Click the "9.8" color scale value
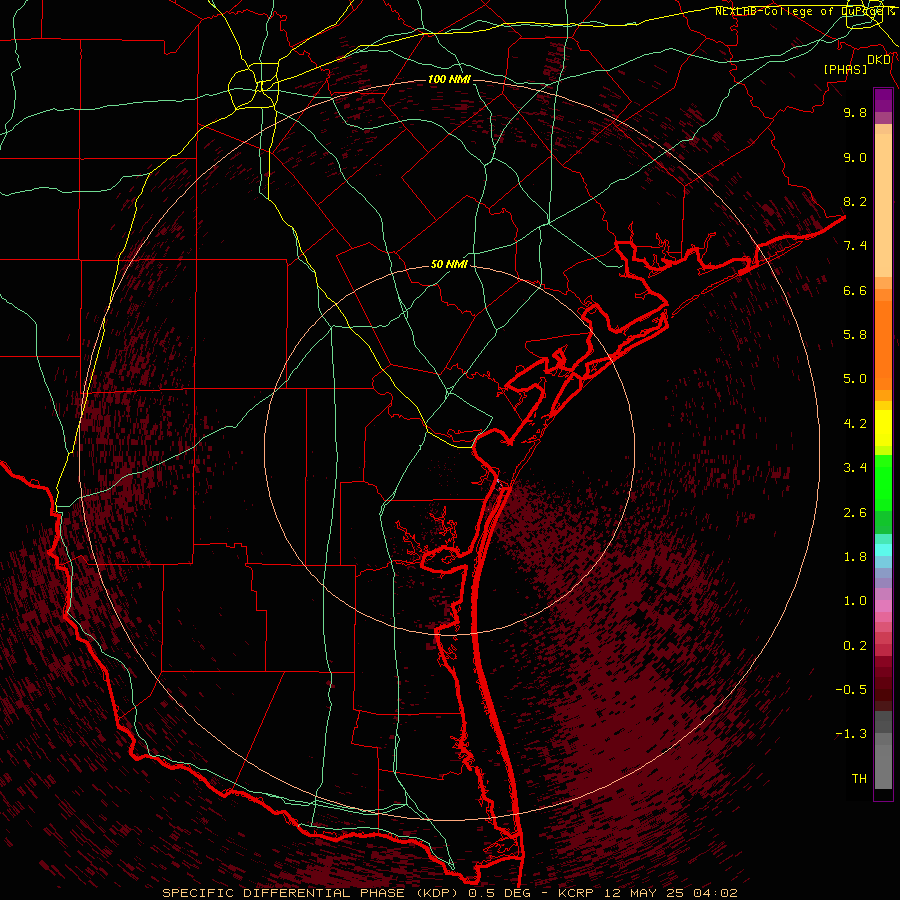 click(855, 112)
